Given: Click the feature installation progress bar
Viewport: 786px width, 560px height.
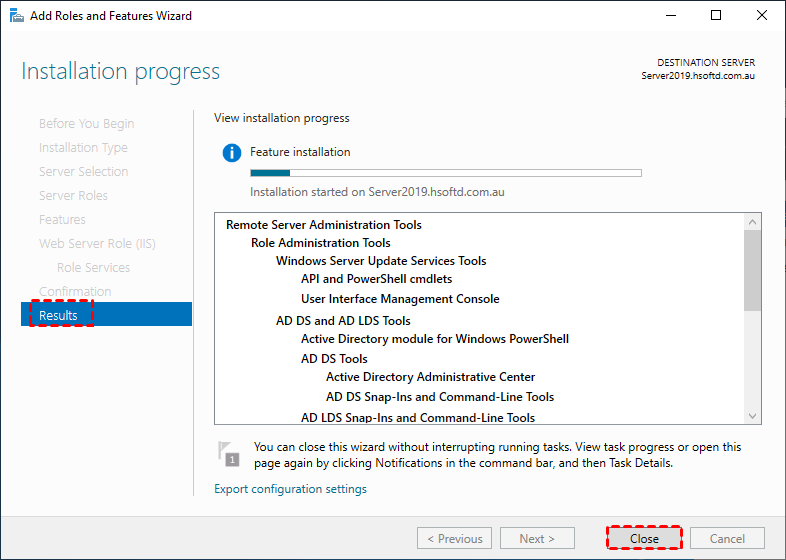Looking at the screenshot, I should pos(445,173).
